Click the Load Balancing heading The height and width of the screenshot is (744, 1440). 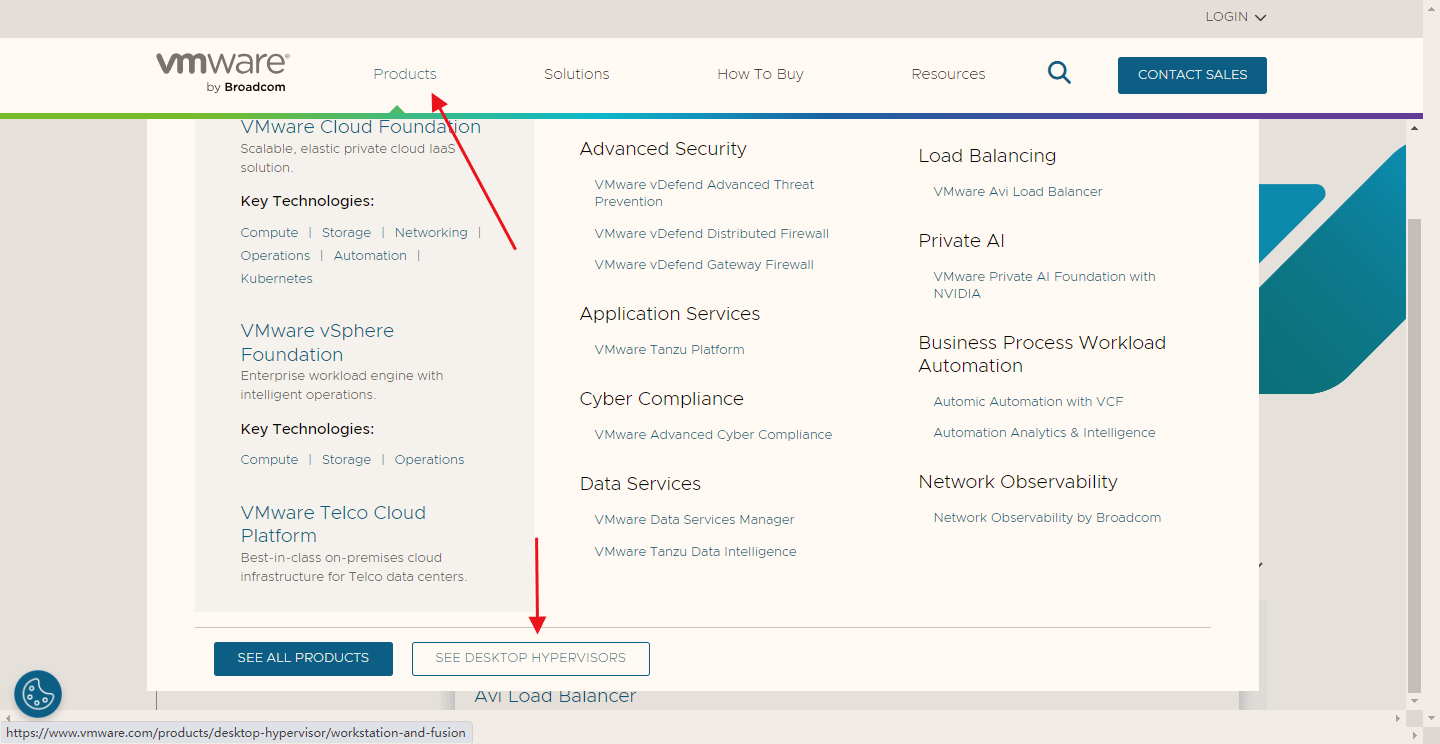(x=987, y=156)
